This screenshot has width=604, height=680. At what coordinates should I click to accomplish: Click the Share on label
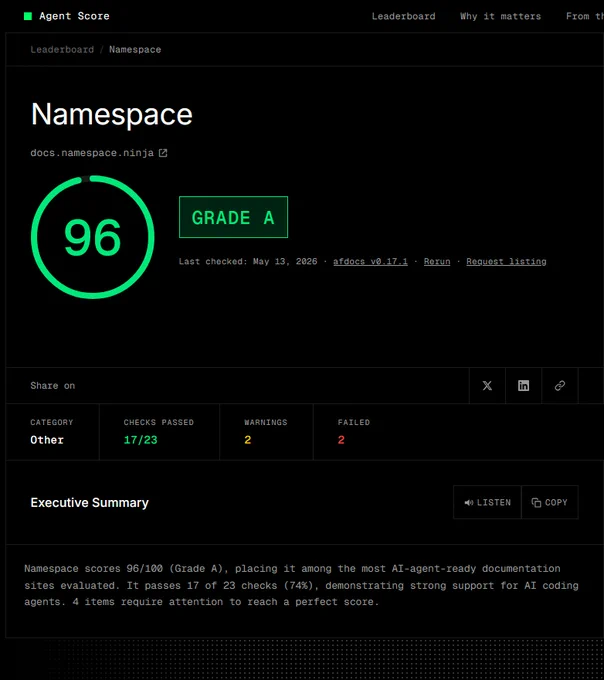(52, 386)
